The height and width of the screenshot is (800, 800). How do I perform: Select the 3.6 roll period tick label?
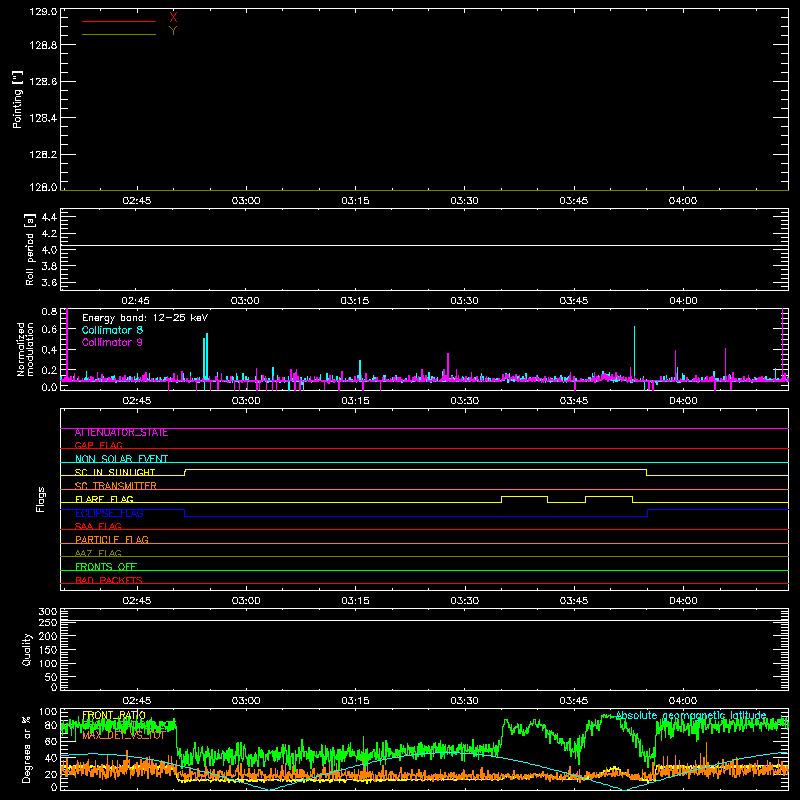pos(49,283)
